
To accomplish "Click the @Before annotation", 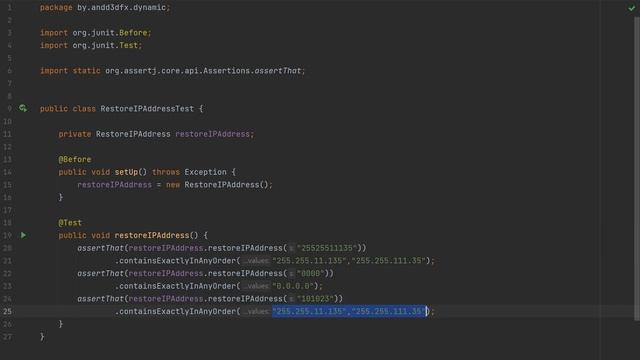I will (75, 159).
